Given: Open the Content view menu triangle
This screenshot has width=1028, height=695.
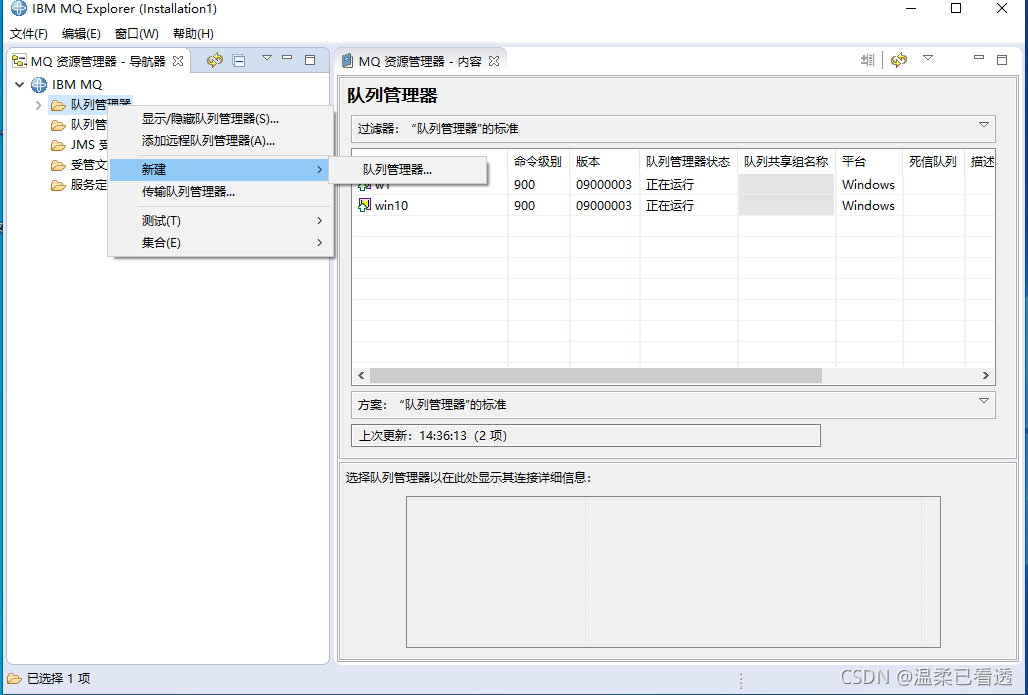Looking at the screenshot, I should 928,58.
